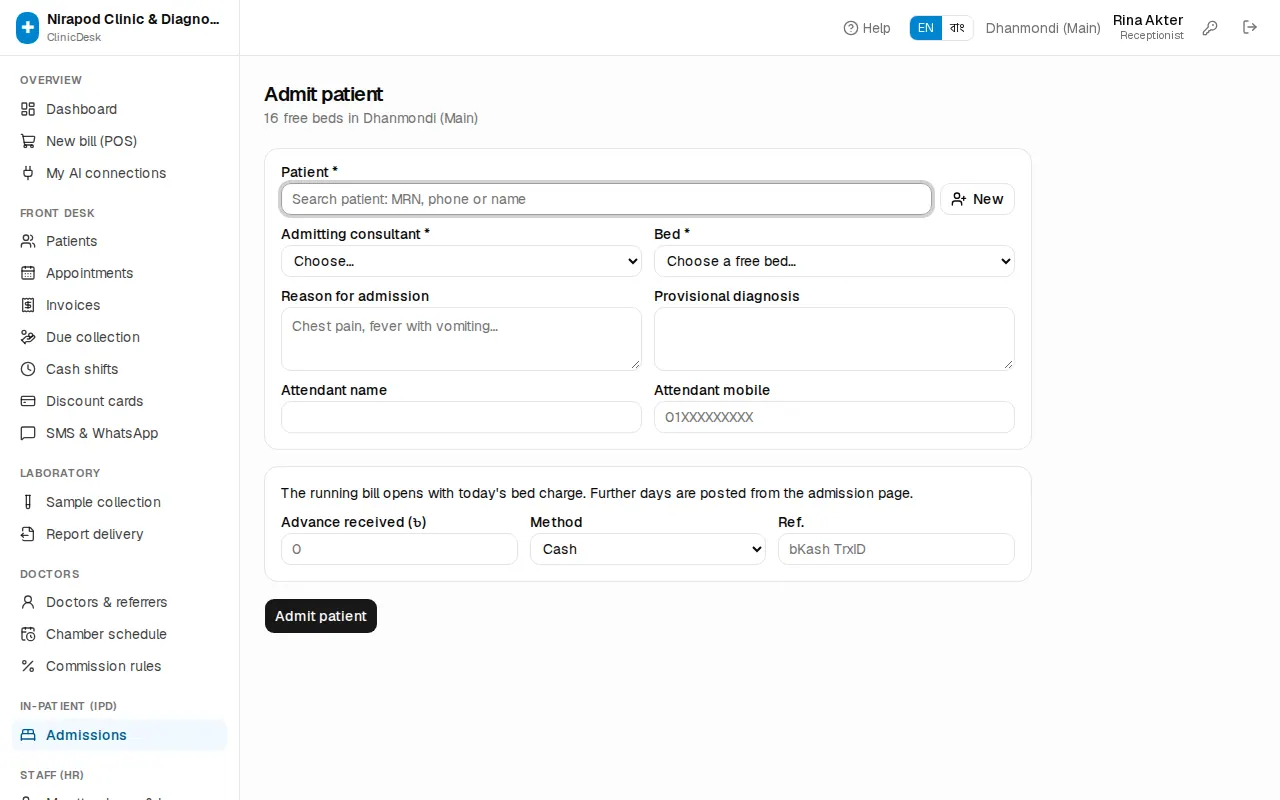This screenshot has width=1280, height=800.
Task: Click the Invoices receipt icon
Action: tap(28, 305)
